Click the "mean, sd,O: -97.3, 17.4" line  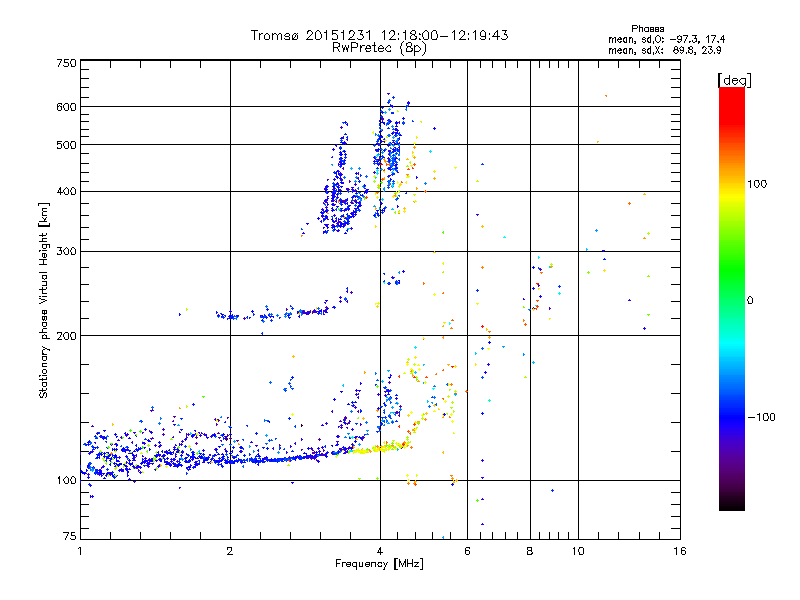(666, 40)
